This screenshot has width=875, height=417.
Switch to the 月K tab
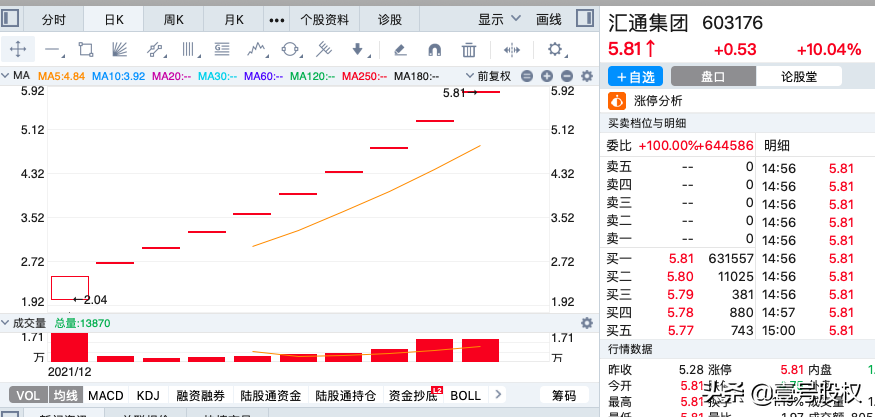(x=234, y=20)
